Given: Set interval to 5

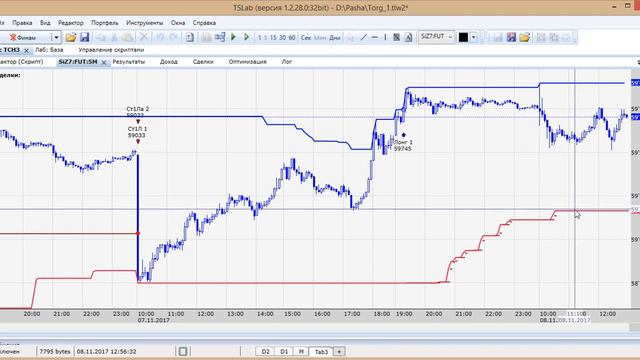Looking at the screenshot, I should [x=265, y=38].
